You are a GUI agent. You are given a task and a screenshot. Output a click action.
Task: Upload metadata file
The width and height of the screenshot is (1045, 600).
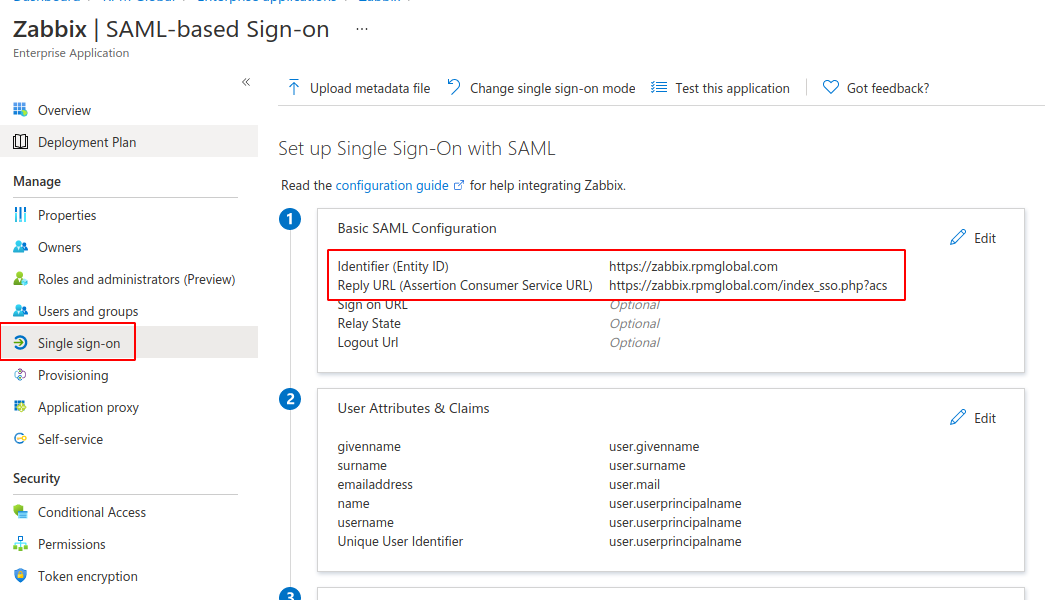(x=359, y=88)
